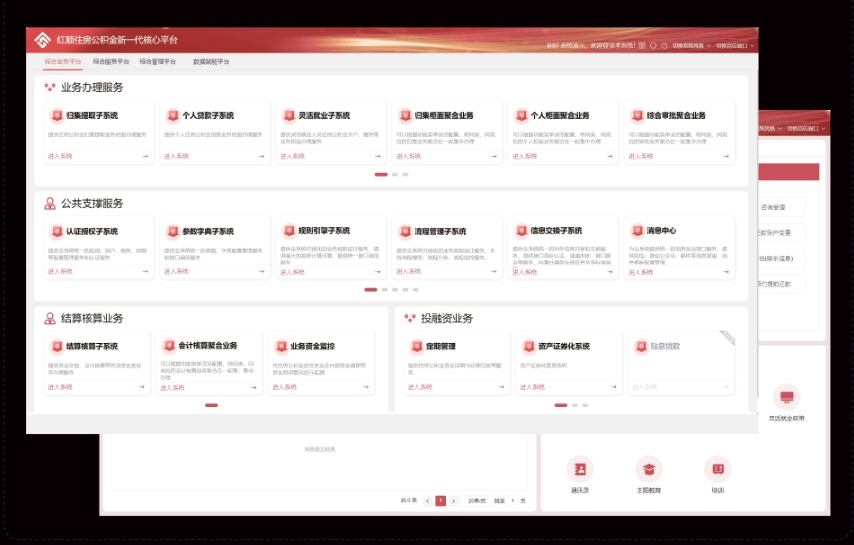Click the 灵活就业政策 monitor icon
854x545 pixels.
(786, 397)
